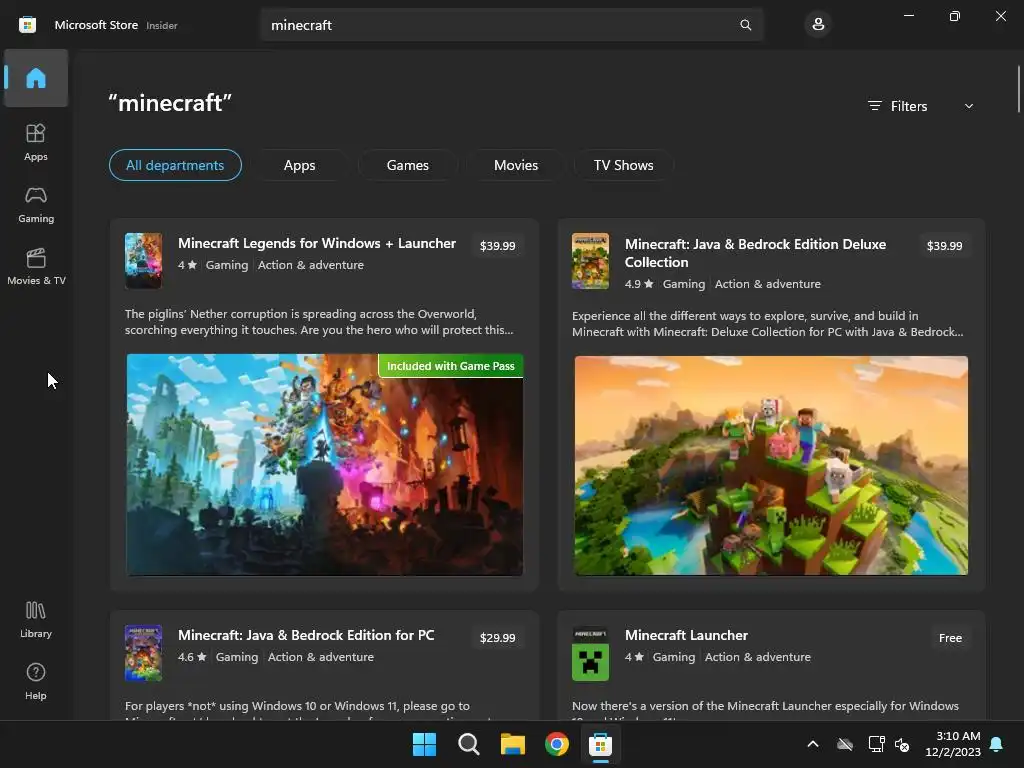This screenshot has height=768, width=1024.
Task: Click the $39.99 price on Deluxe Collection
Action: [x=944, y=246]
